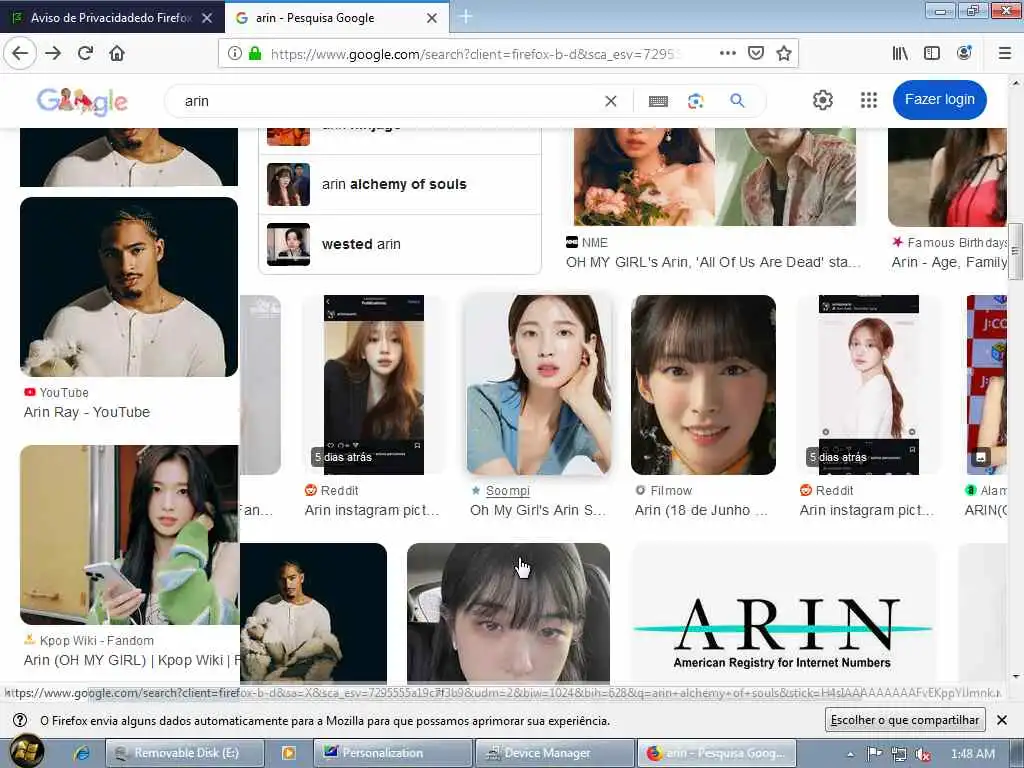Image resolution: width=1024 pixels, height=768 pixels.
Task: Search by image with Google Lens
Action: point(696,101)
